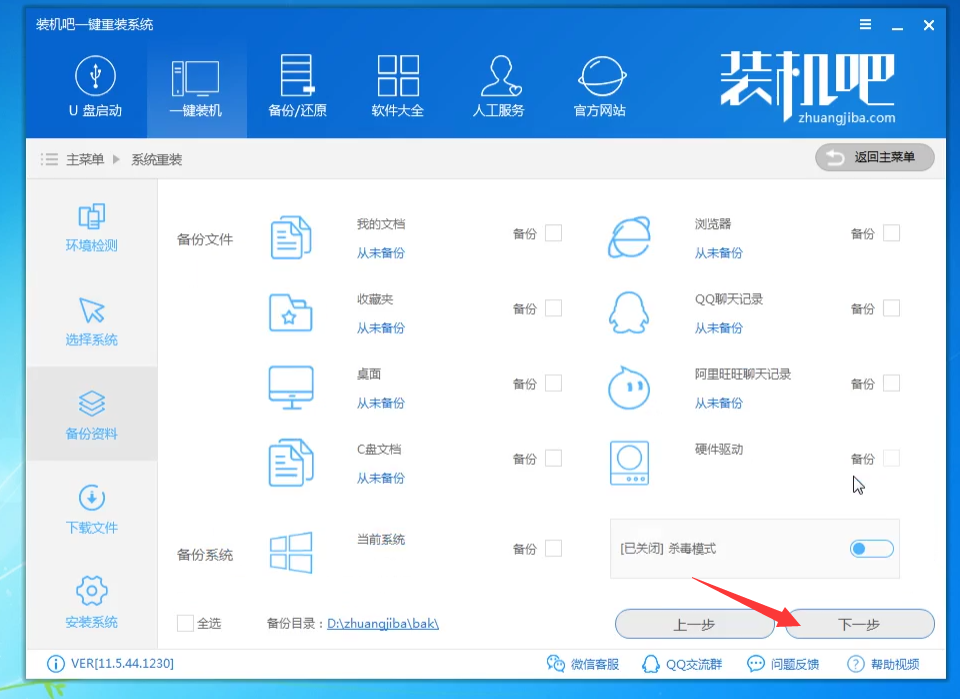Check the 我的文档 backup checkbox
960x699 pixels.
tap(553, 233)
